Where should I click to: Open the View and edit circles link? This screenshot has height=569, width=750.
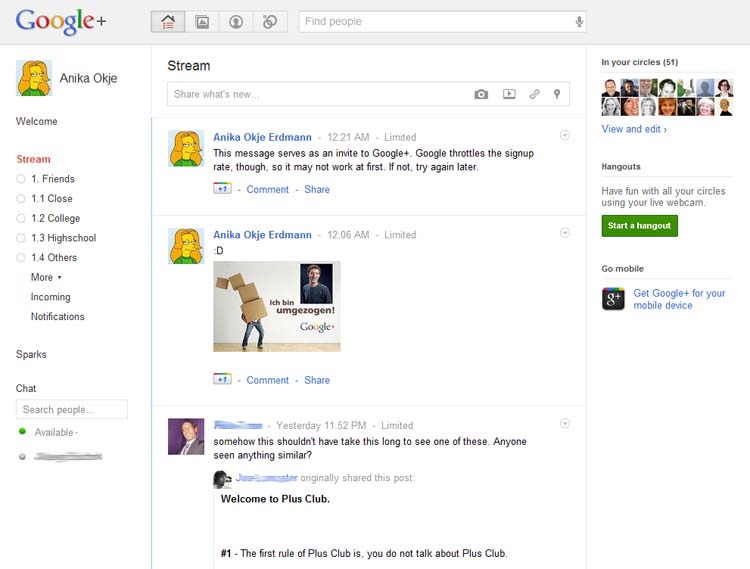tap(634, 129)
